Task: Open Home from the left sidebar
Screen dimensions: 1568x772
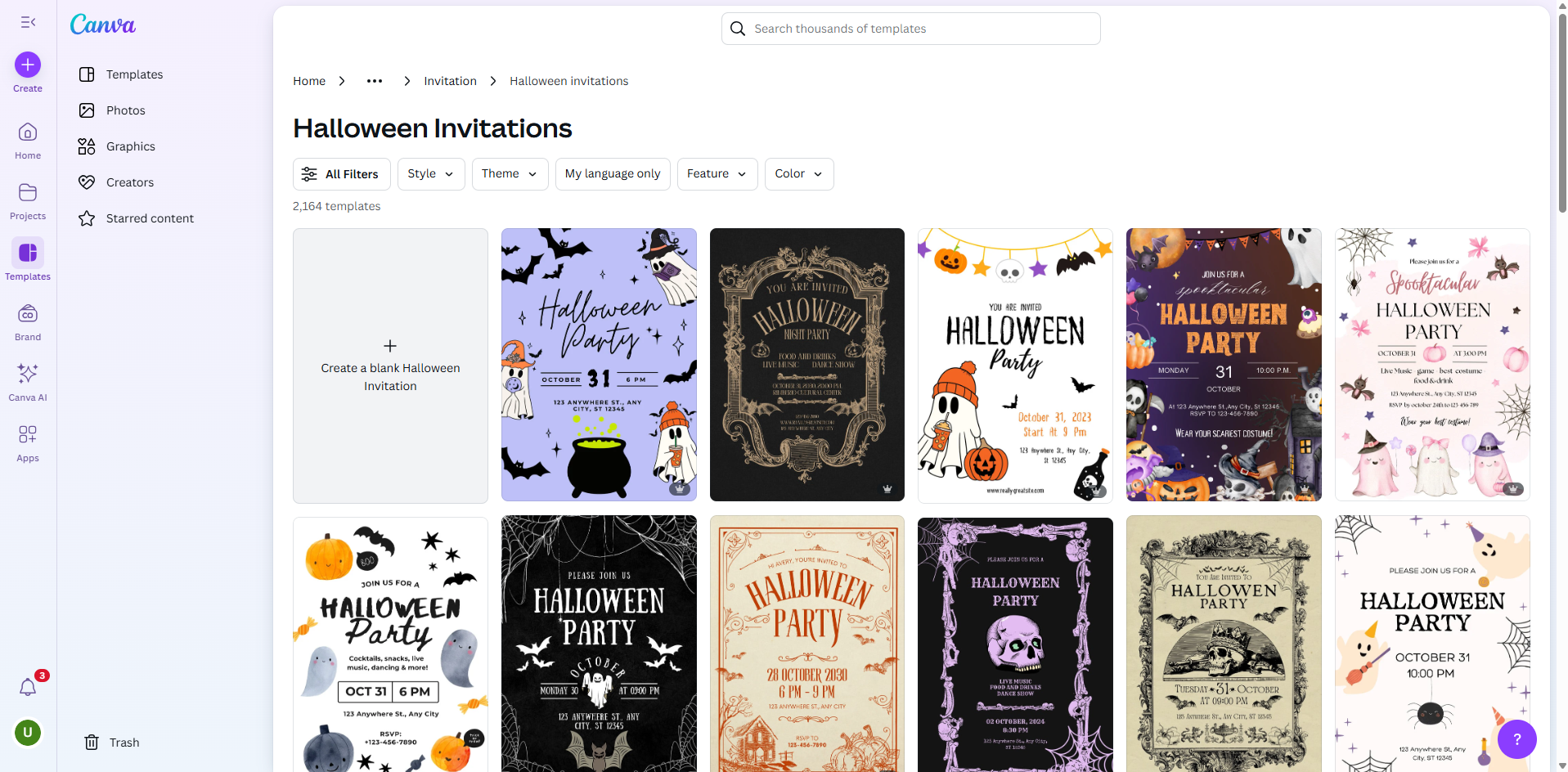Action: click(x=27, y=139)
